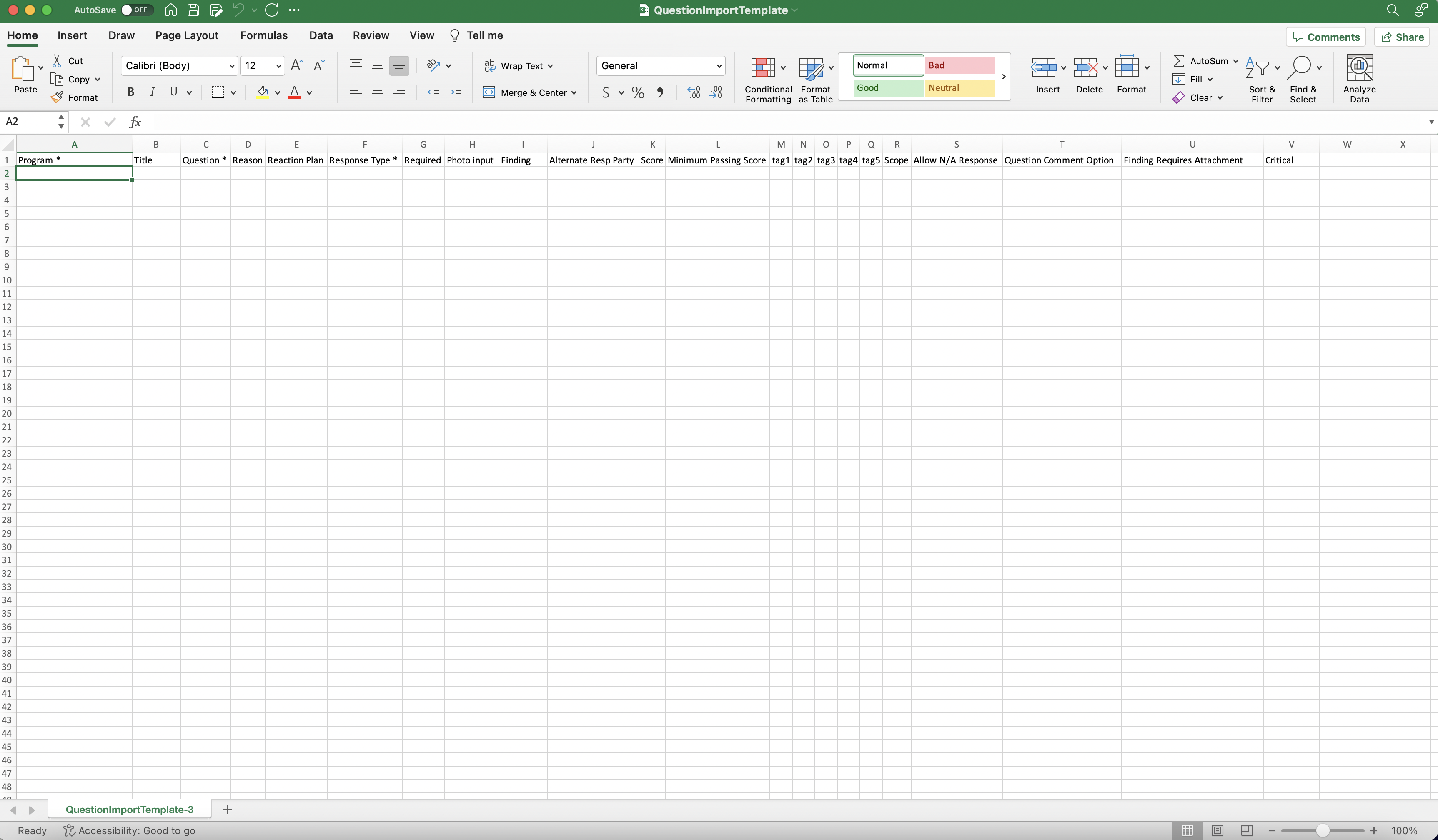
Task: Expand the General number format dropdown
Action: coord(719,65)
